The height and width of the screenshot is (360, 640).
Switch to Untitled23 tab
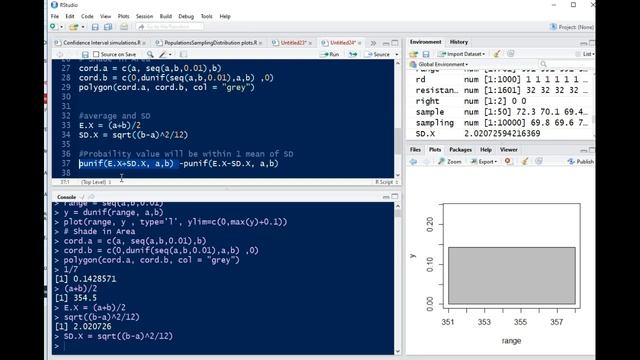(292, 42)
